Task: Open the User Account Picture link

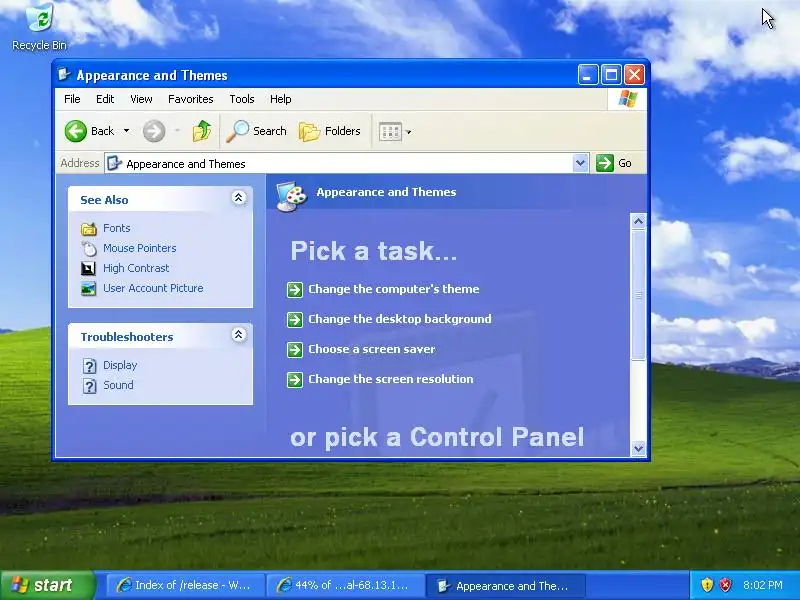Action: tap(153, 288)
